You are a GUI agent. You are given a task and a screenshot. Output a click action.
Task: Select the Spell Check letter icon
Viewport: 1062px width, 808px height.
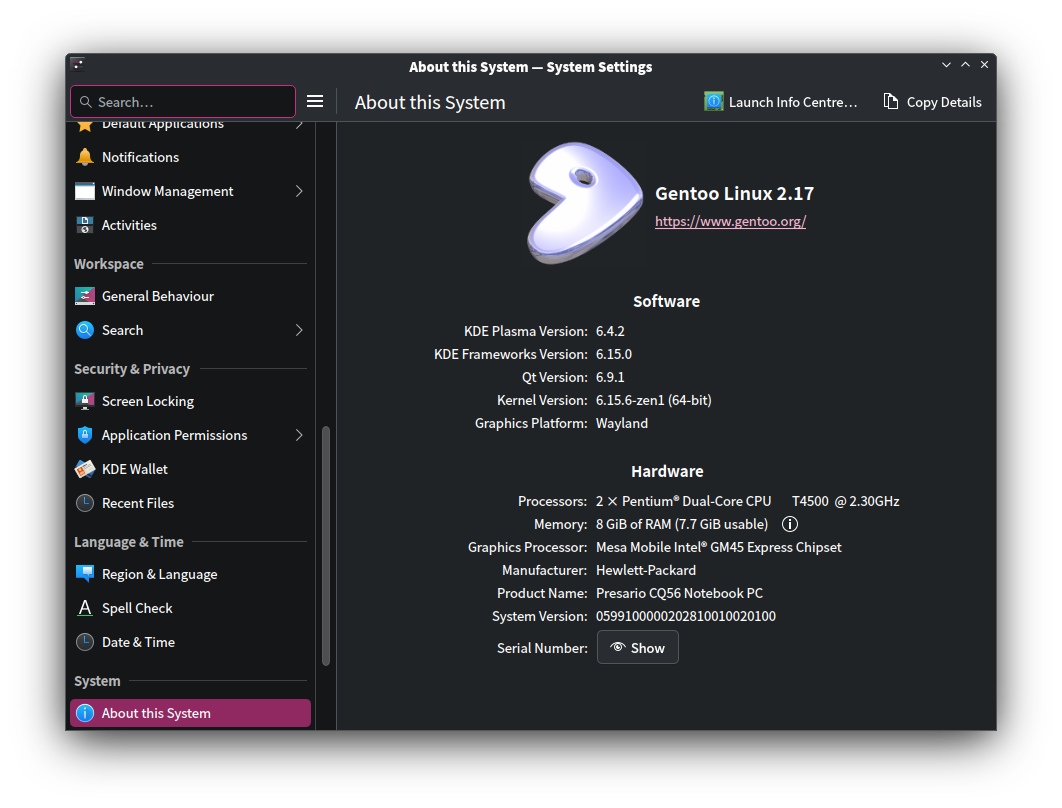coord(85,608)
